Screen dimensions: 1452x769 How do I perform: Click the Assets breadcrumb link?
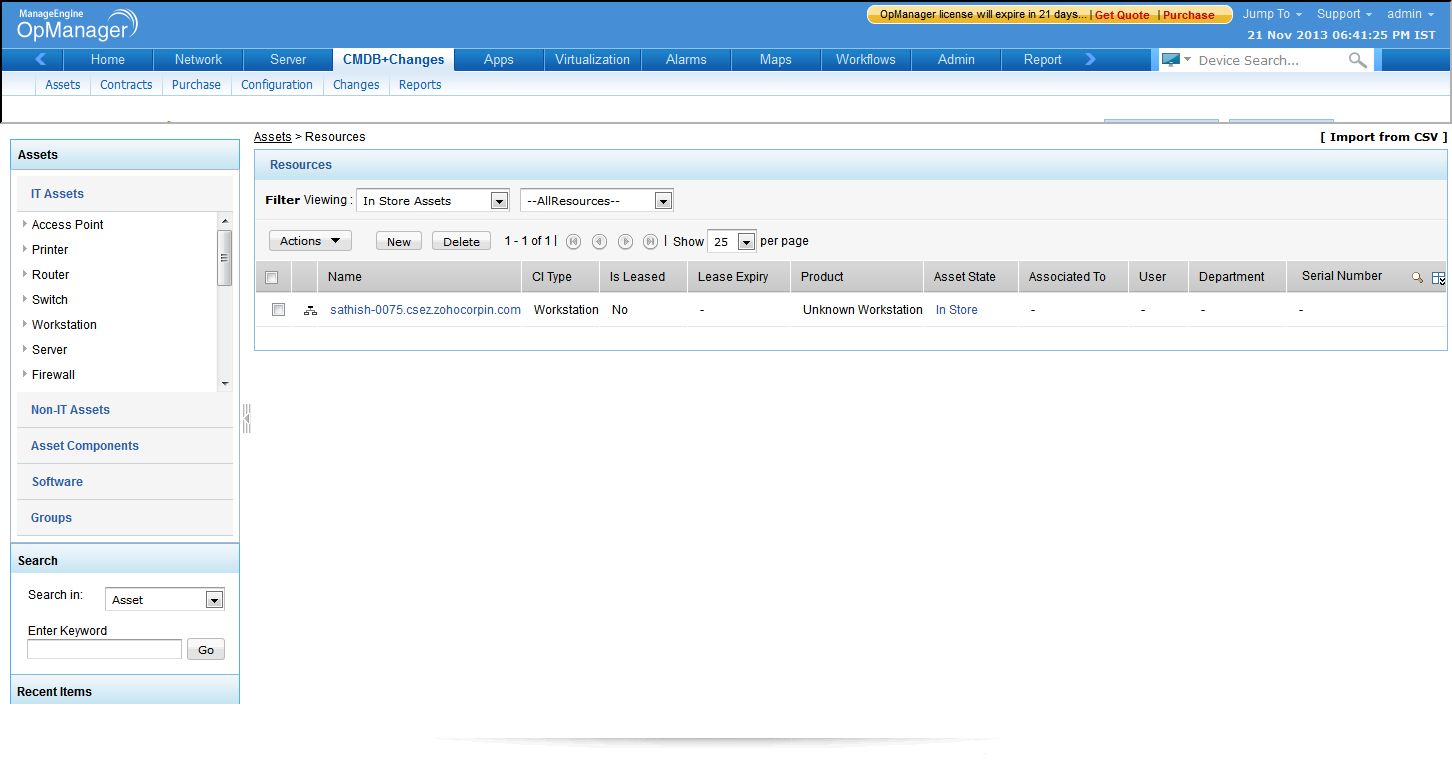(273, 137)
